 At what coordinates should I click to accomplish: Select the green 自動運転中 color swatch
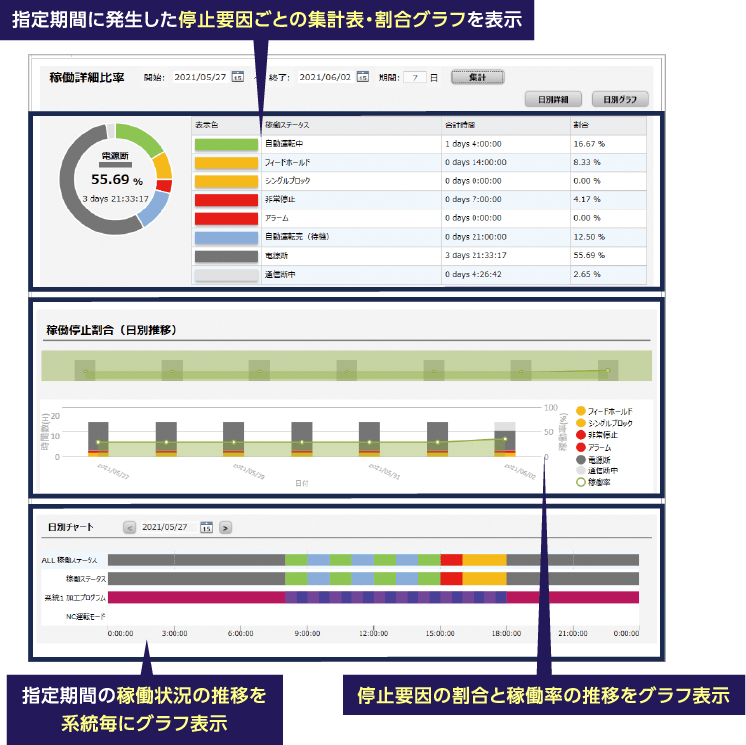pyautogui.click(x=226, y=145)
